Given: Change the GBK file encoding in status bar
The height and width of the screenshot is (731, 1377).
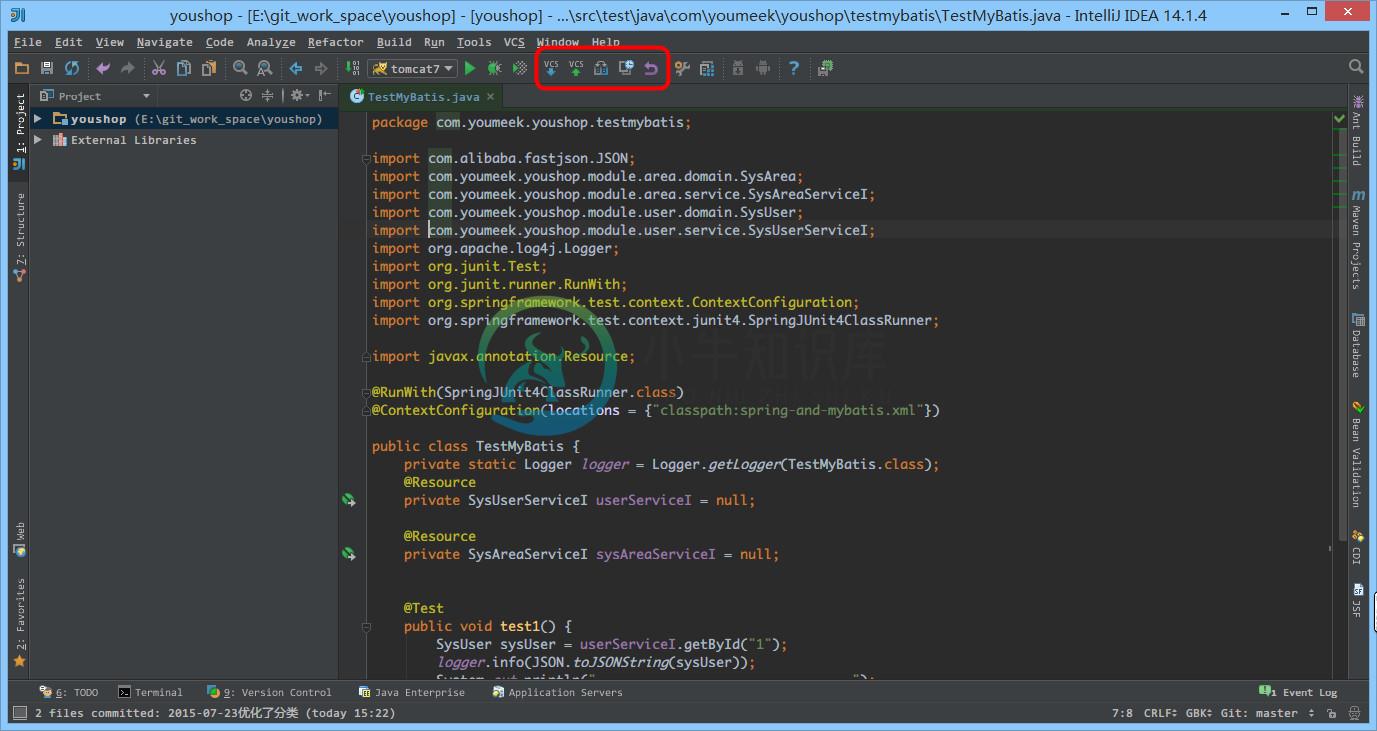Looking at the screenshot, I should click(1200, 713).
